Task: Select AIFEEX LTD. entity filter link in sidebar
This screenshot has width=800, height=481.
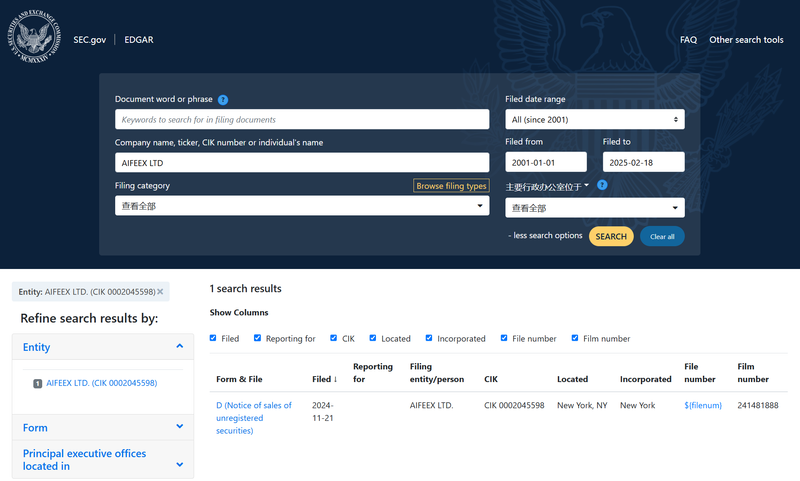Action: tap(102, 383)
